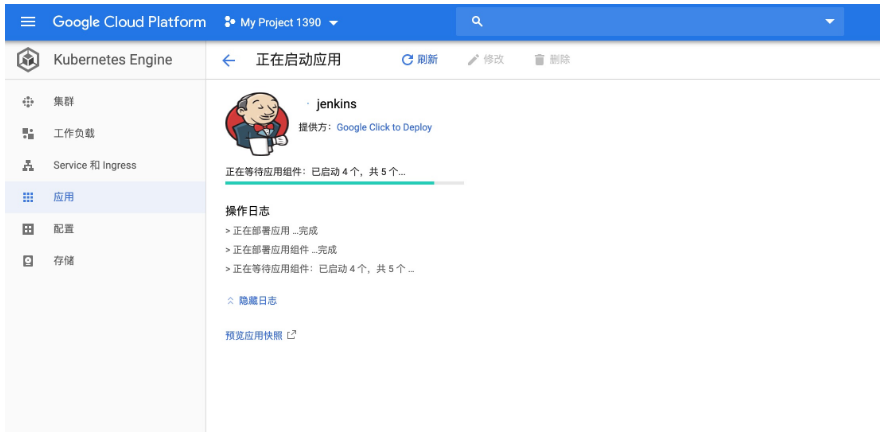Collapse logs with 隐藏日志
884x443 pixels.
pos(251,301)
